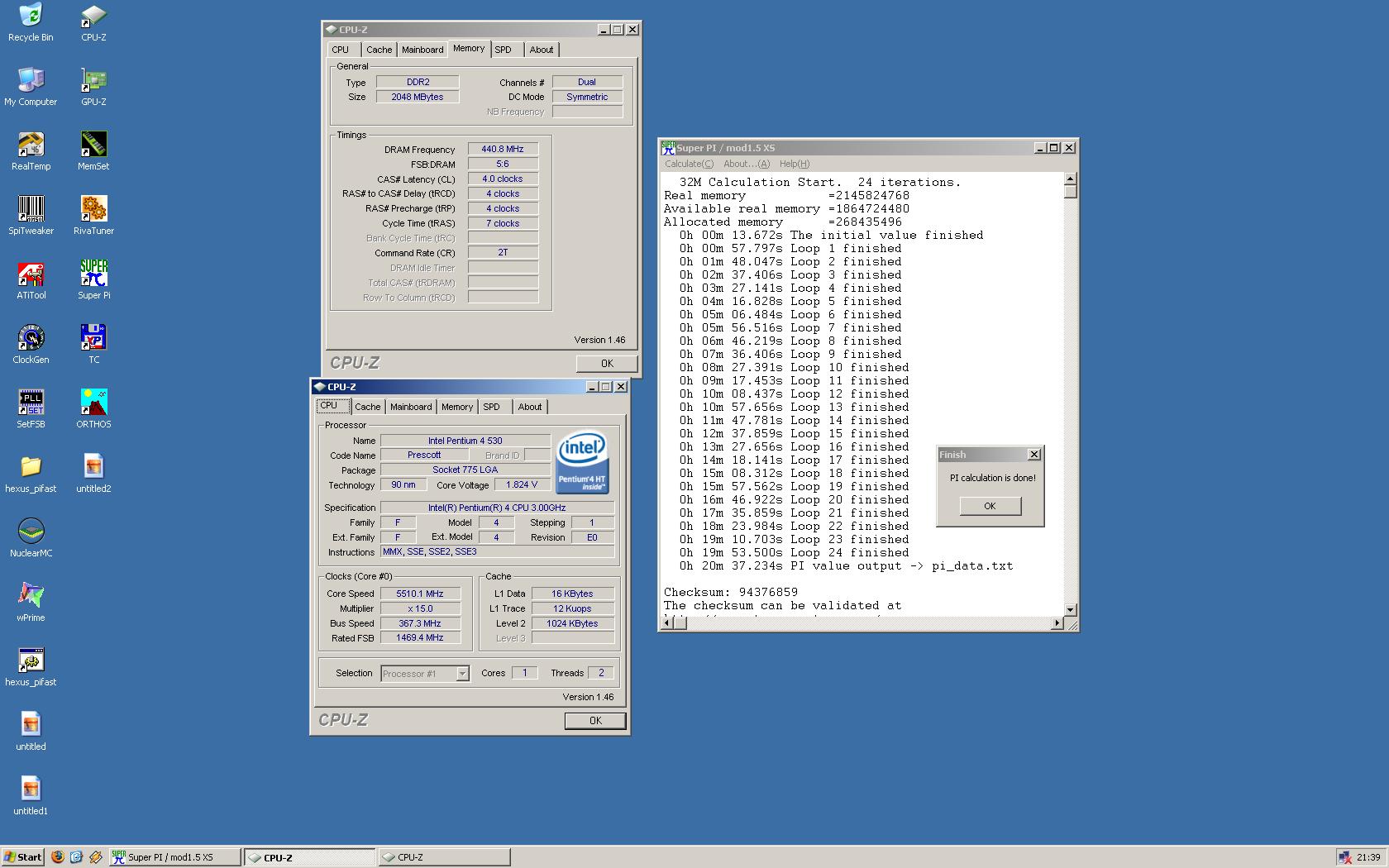Activate the second CPU-Z taskbar button
1389x868 pixels.
[444, 857]
